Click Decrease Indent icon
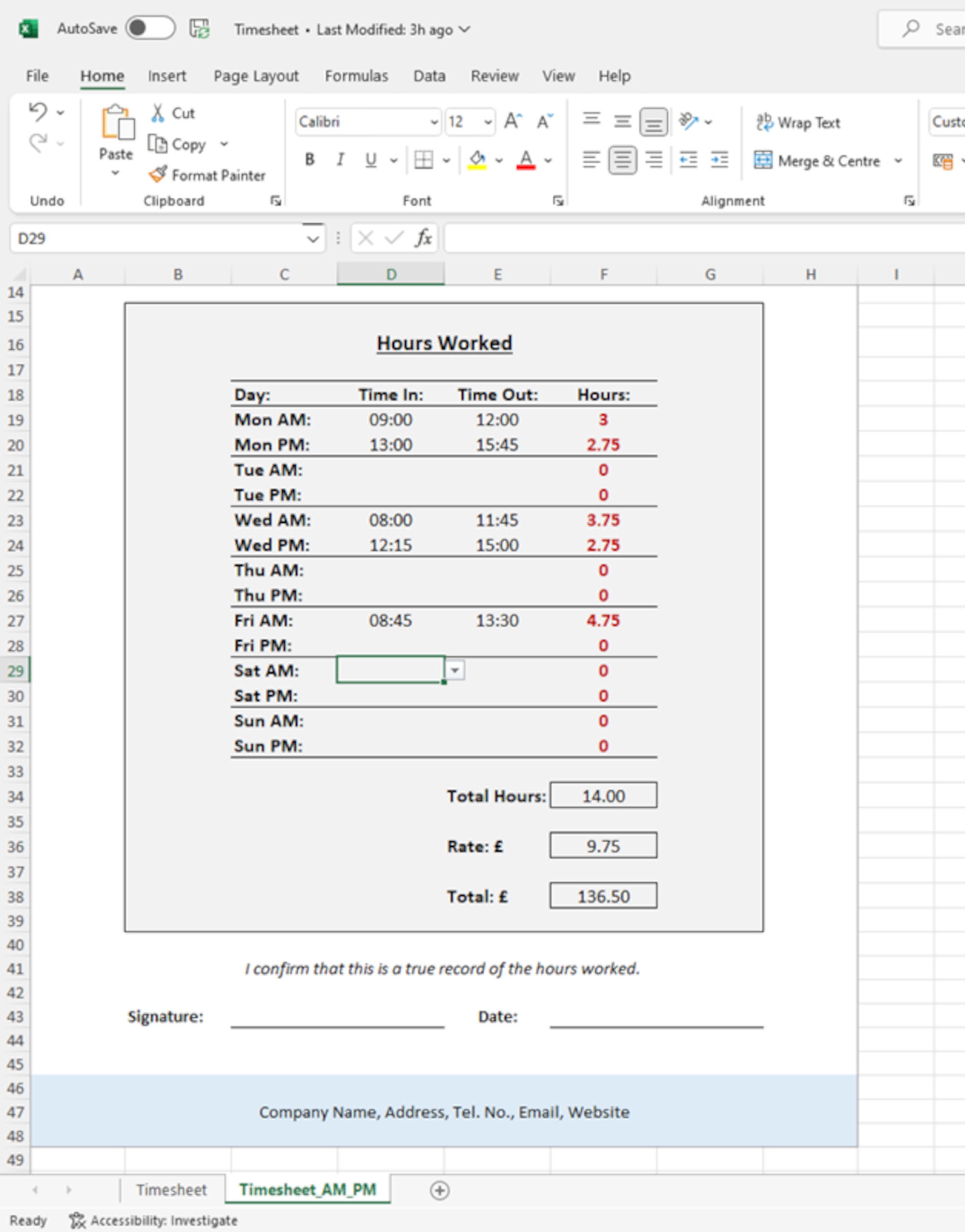 [x=688, y=160]
